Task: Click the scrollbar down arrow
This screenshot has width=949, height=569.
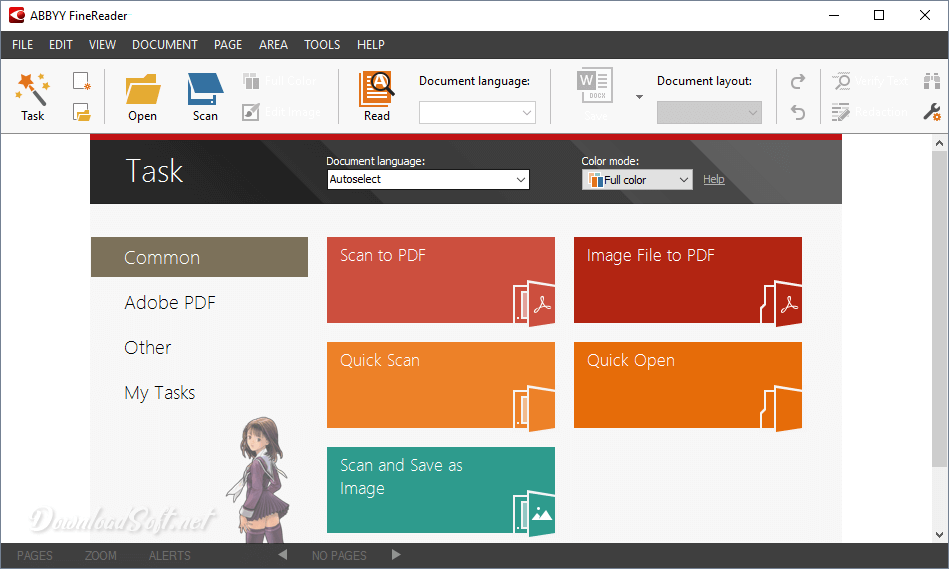Action: [x=939, y=534]
